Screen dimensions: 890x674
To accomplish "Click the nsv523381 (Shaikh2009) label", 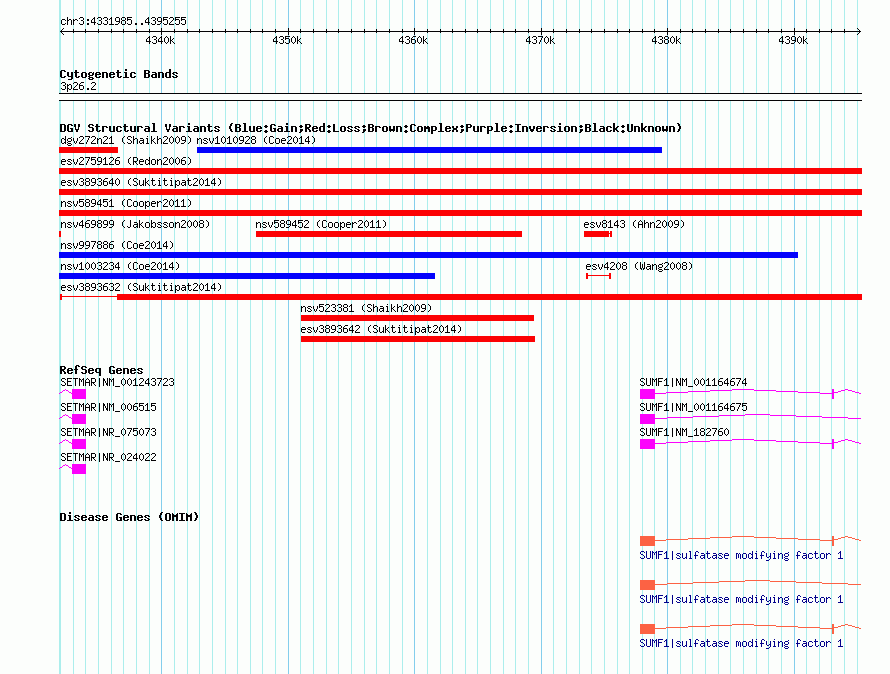I will tap(366, 308).
